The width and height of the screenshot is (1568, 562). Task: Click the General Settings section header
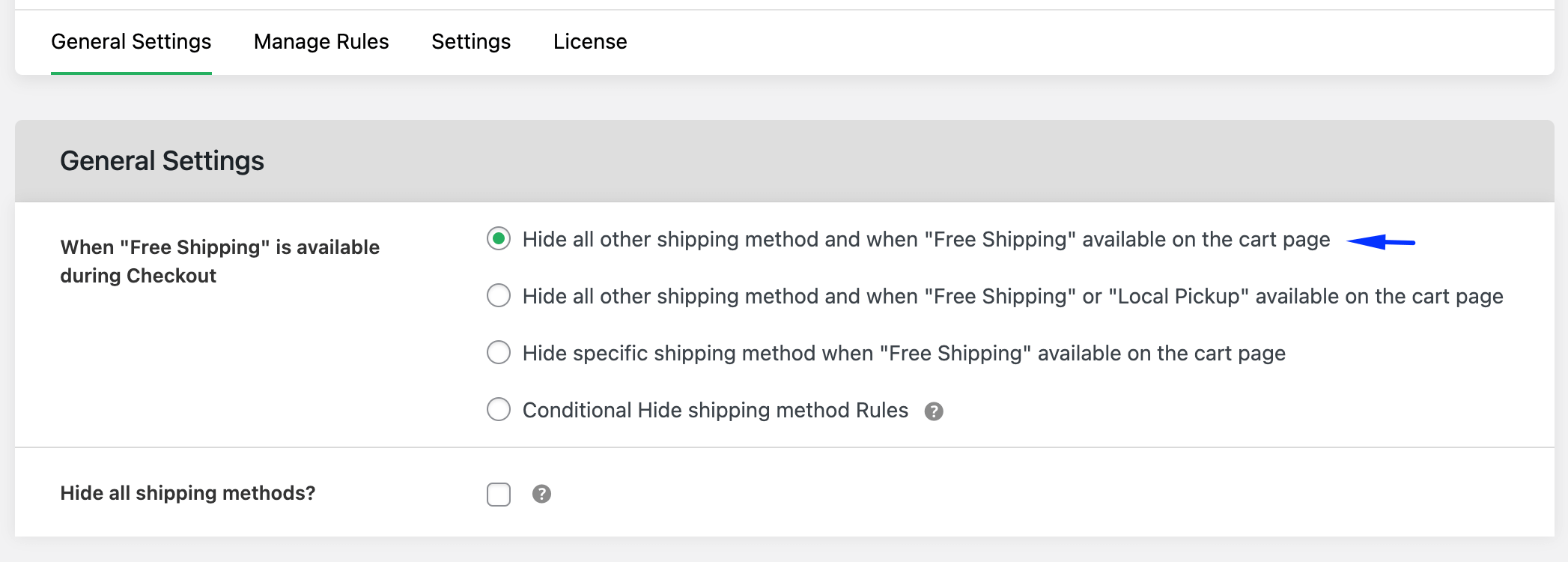pos(162,160)
